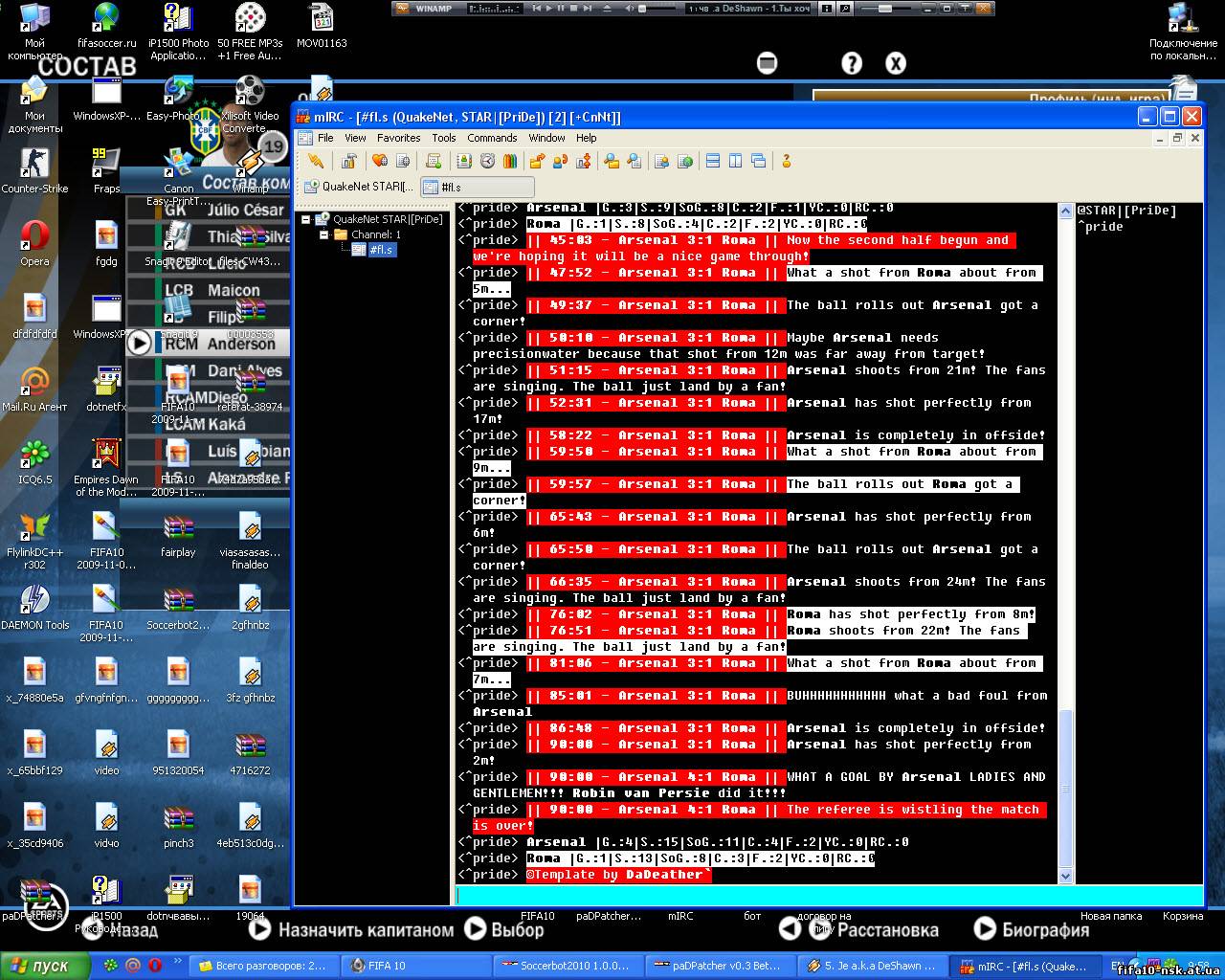Open the Window menu in mIRC
This screenshot has width=1225, height=980.
click(x=546, y=138)
